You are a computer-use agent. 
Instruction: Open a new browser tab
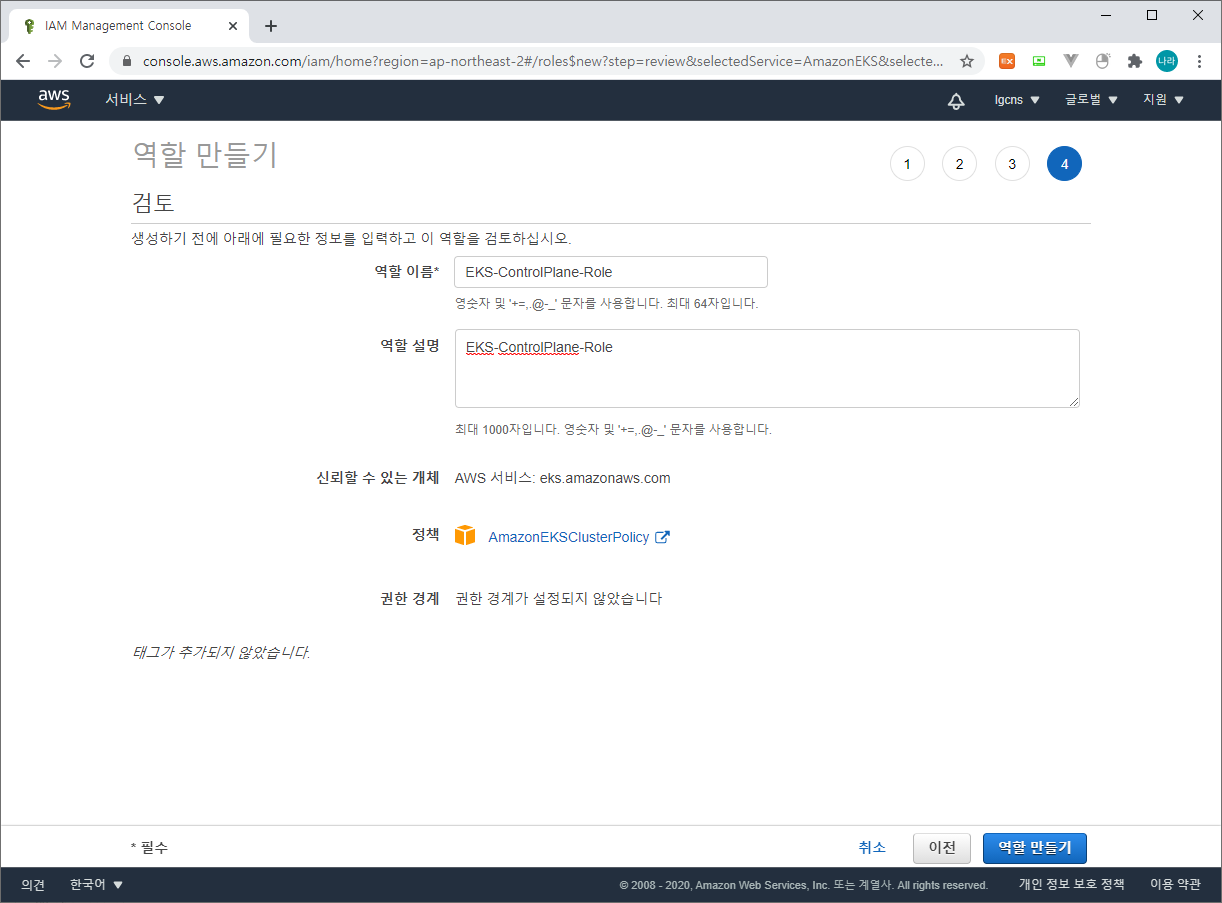coord(271,26)
